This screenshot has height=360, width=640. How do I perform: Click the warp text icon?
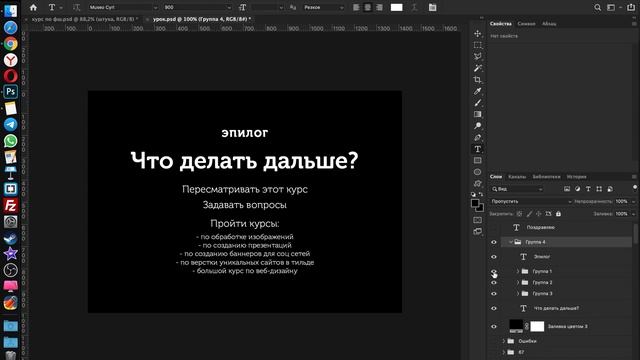point(415,7)
